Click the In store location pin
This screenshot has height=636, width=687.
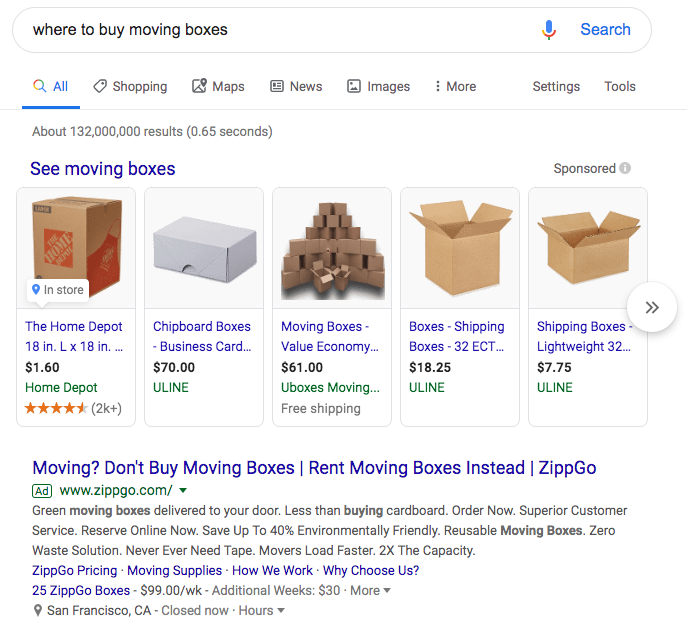tap(36, 290)
